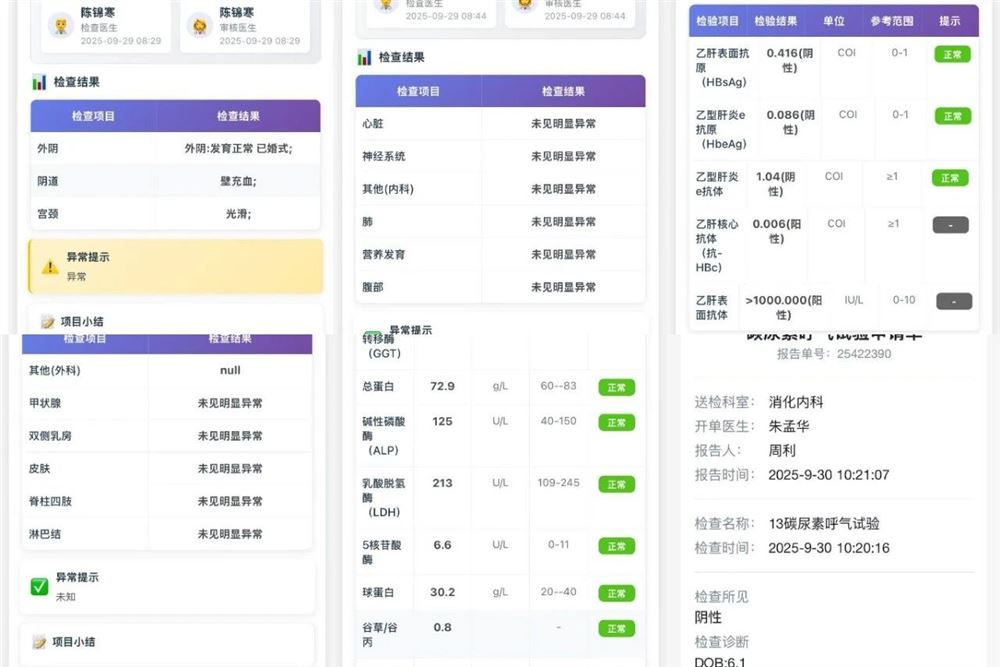Click the 报告时间 2025-9-30 10:21:07 value
Viewport: 1000px width, 667px height.
click(x=828, y=475)
